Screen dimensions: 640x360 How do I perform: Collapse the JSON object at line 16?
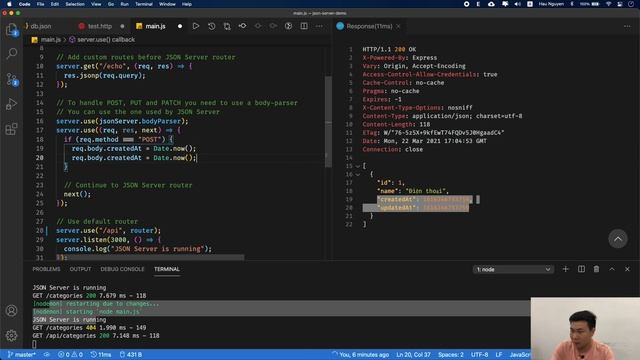pyautogui.click(x=358, y=174)
